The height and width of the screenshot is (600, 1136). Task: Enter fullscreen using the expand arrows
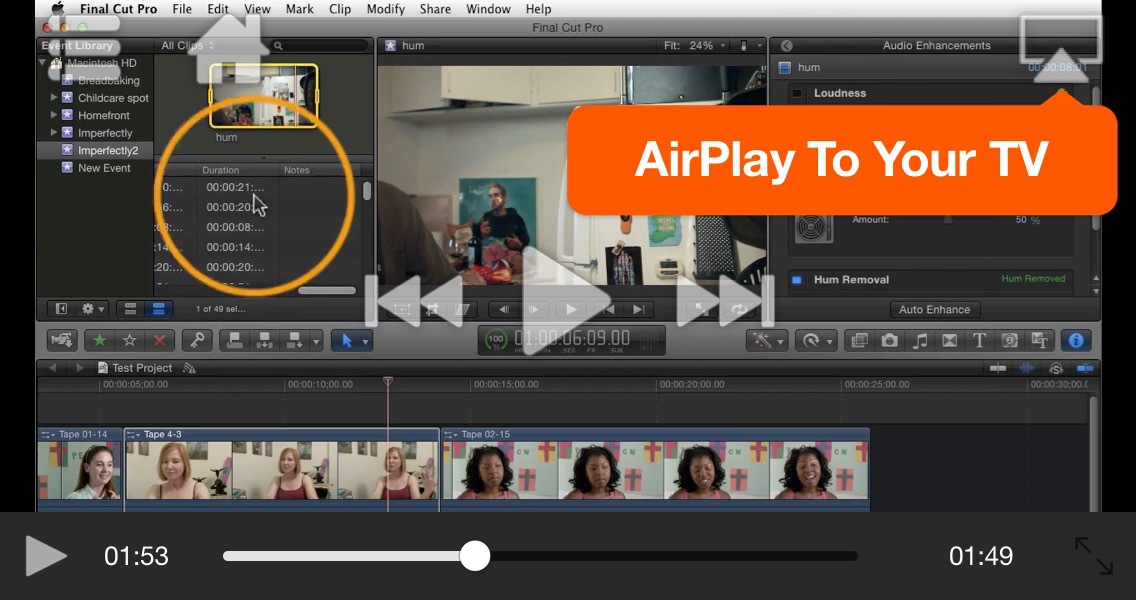(1093, 556)
